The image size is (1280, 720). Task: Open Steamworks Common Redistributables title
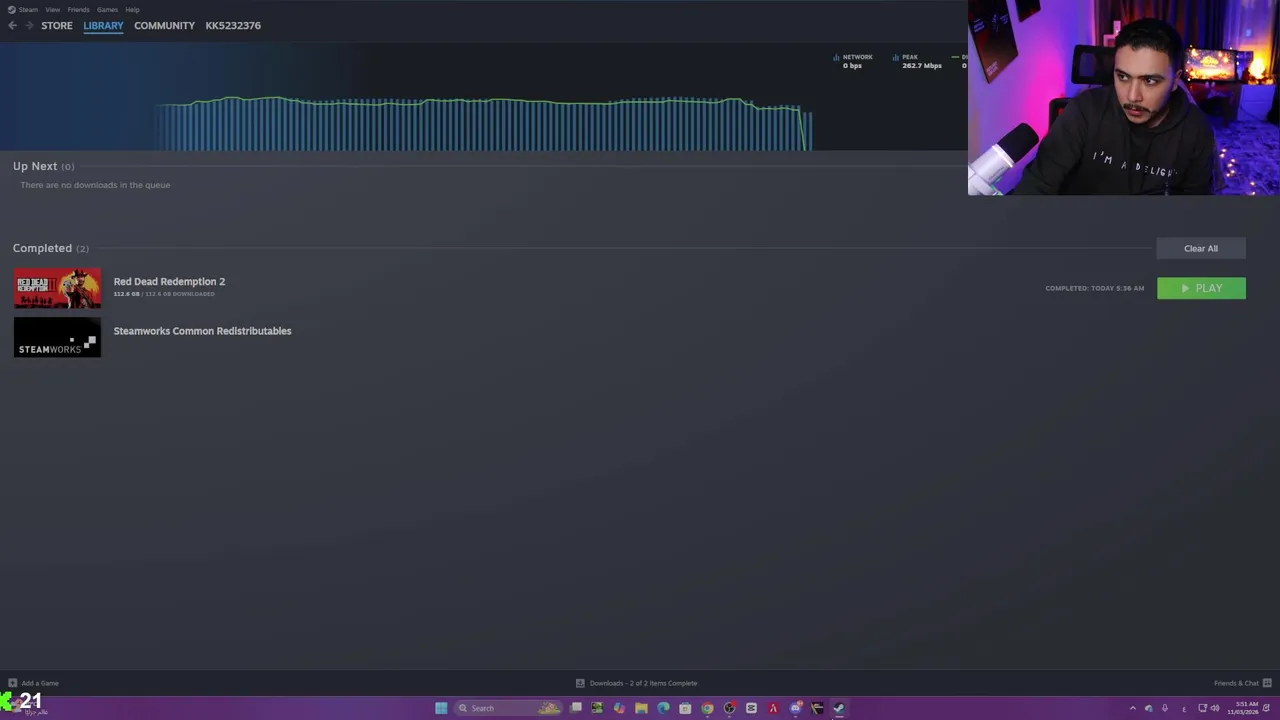tap(202, 331)
